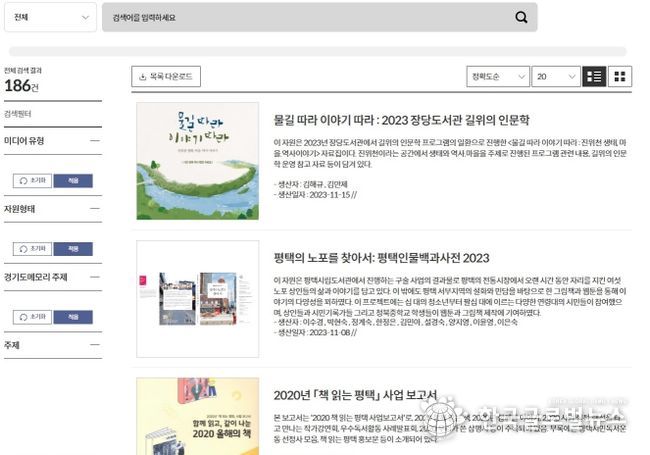This screenshot has width=650, height=455.
Task: Apply the 자원형태 filter with 적용
Action: 73,249
